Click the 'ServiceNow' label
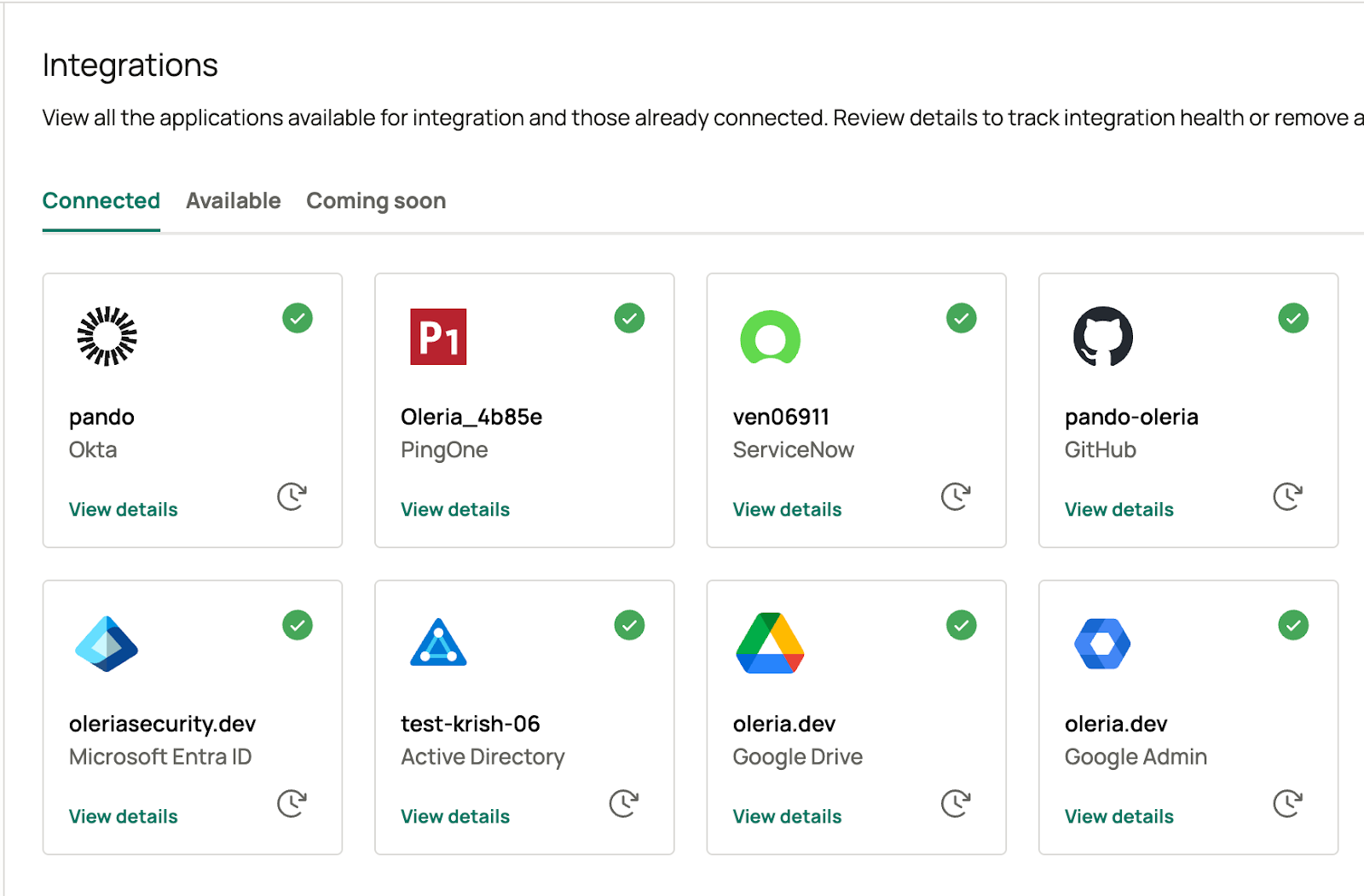The width and height of the screenshot is (1364, 896). pos(794,450)
